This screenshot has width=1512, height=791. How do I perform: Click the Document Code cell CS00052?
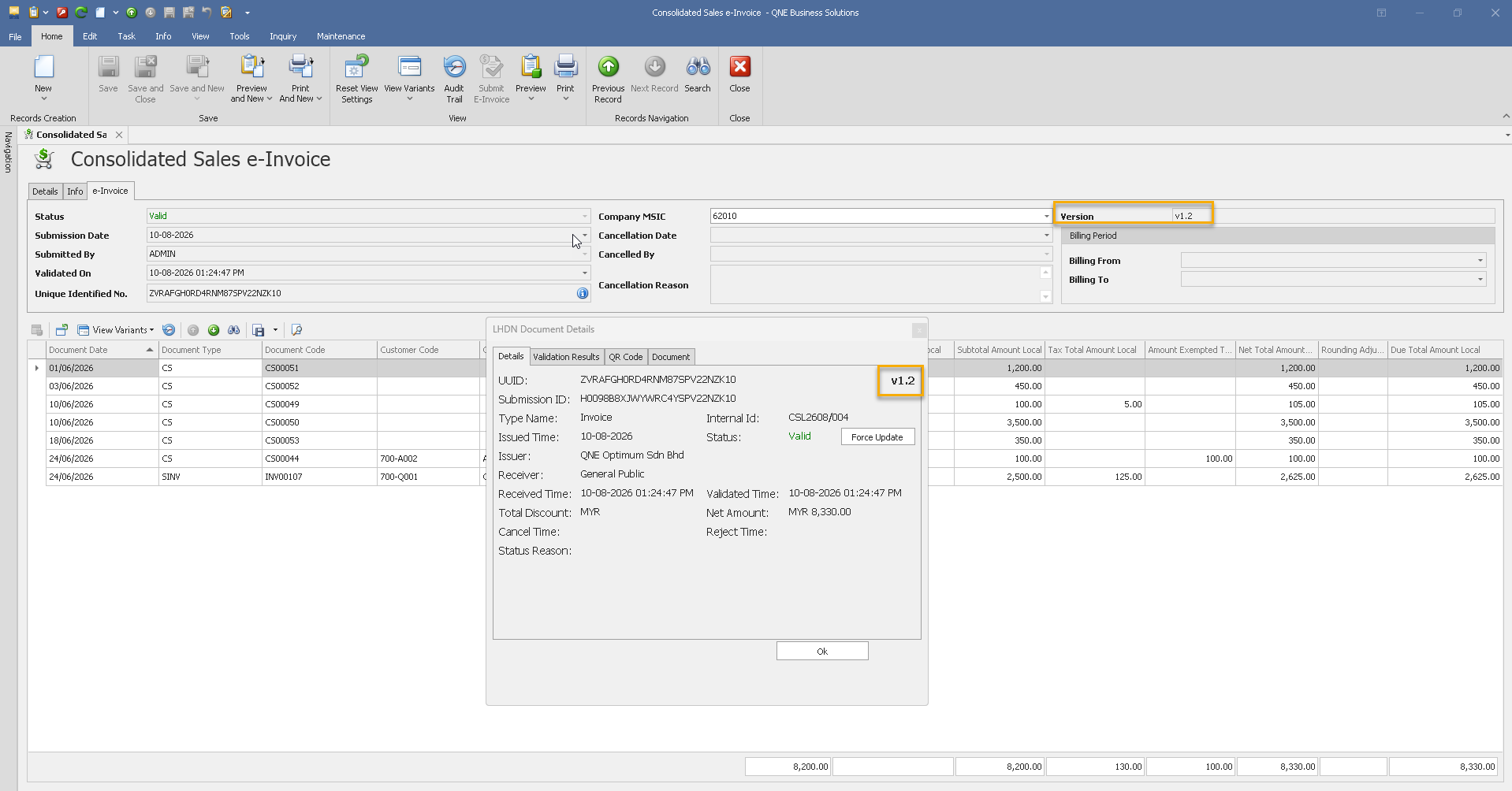(319, 386)
